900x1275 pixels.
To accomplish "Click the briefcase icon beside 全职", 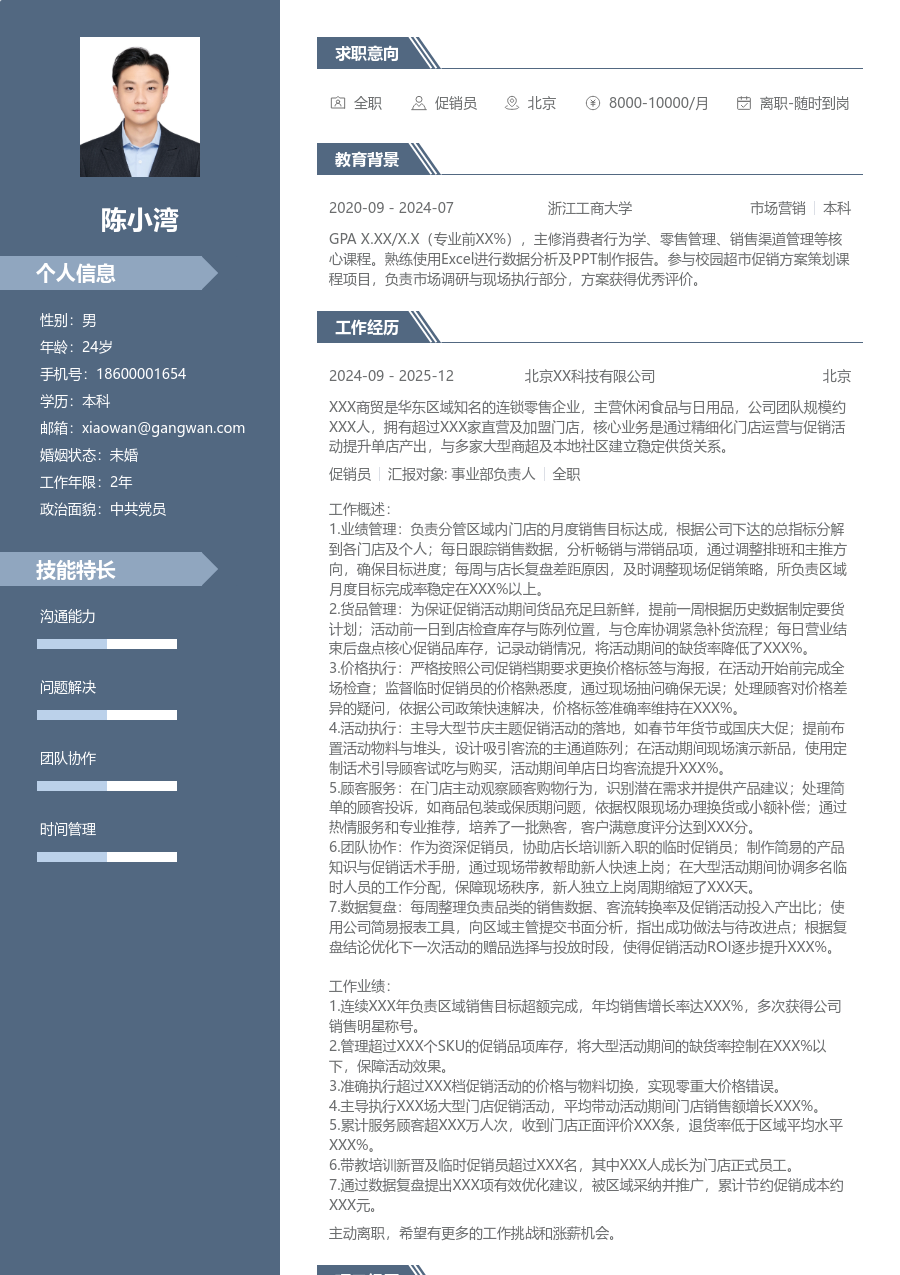I will tap(337, 103).
